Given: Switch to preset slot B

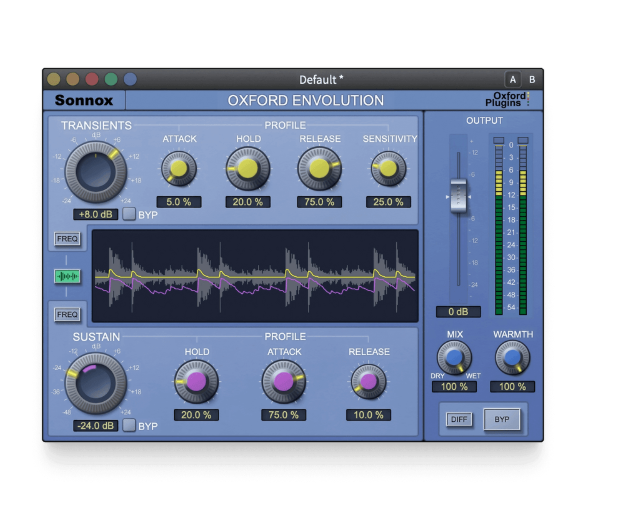Looking at the screenshot, I should point(531,79).
